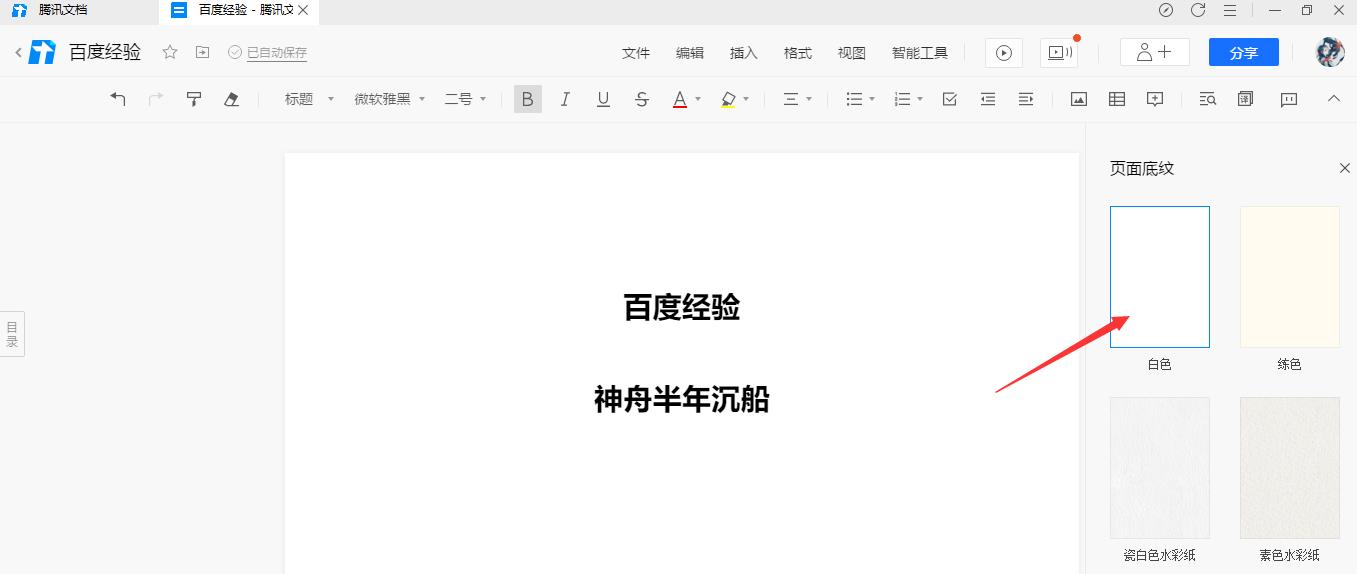Click the move-to-folder icon

pyautogui.click(x=202, y=52)
